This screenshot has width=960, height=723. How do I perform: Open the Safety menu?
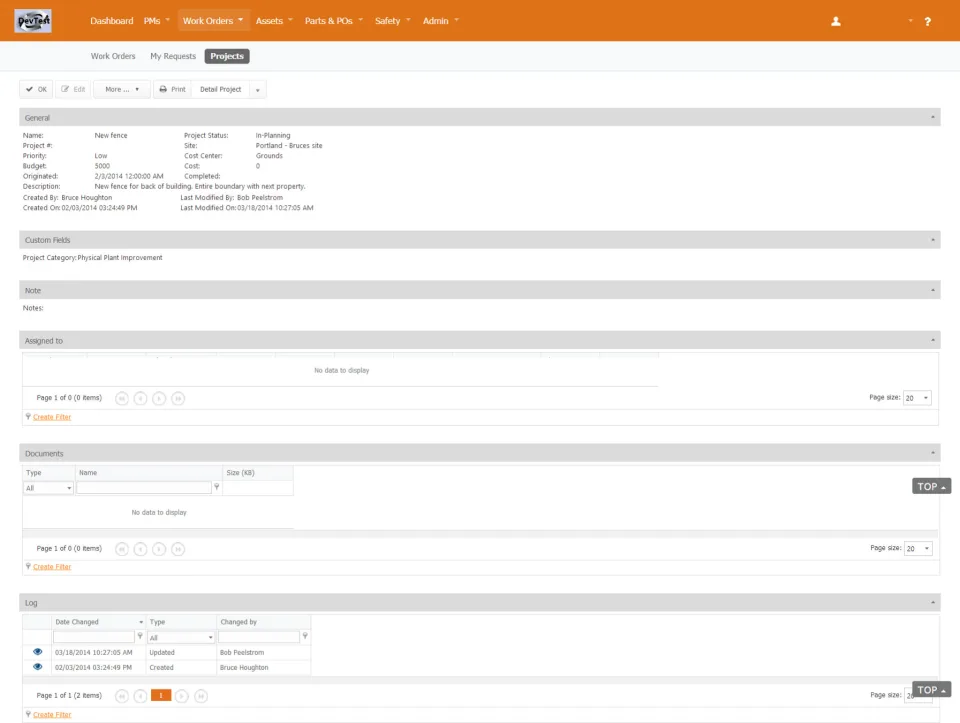pos(392,21)
